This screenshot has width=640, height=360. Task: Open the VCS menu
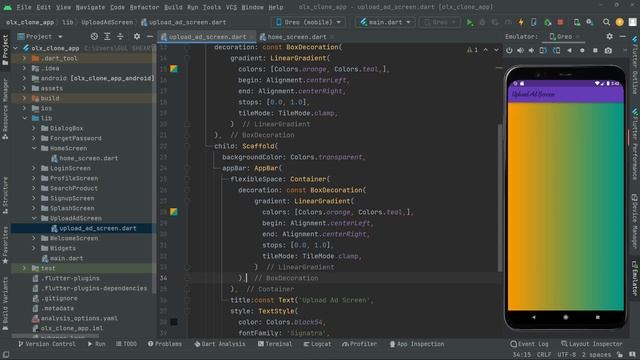[231, 7]
